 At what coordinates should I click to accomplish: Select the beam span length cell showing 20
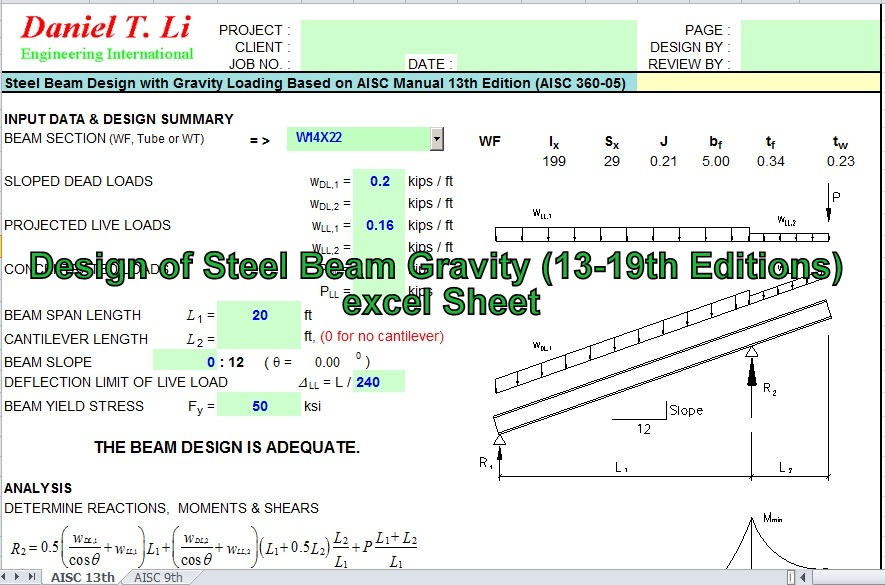pos(258,315)
